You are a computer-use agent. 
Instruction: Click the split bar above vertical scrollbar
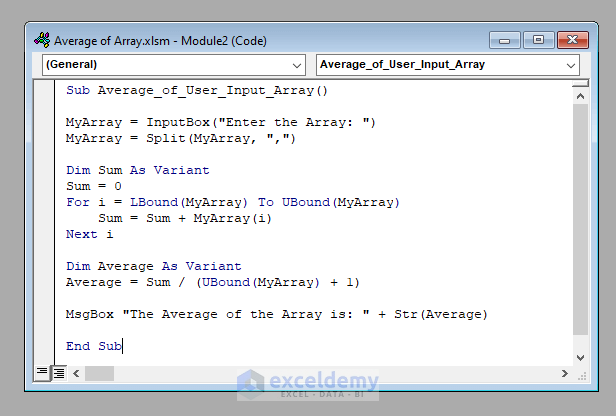pyautogui.click(x=580, y=84)
